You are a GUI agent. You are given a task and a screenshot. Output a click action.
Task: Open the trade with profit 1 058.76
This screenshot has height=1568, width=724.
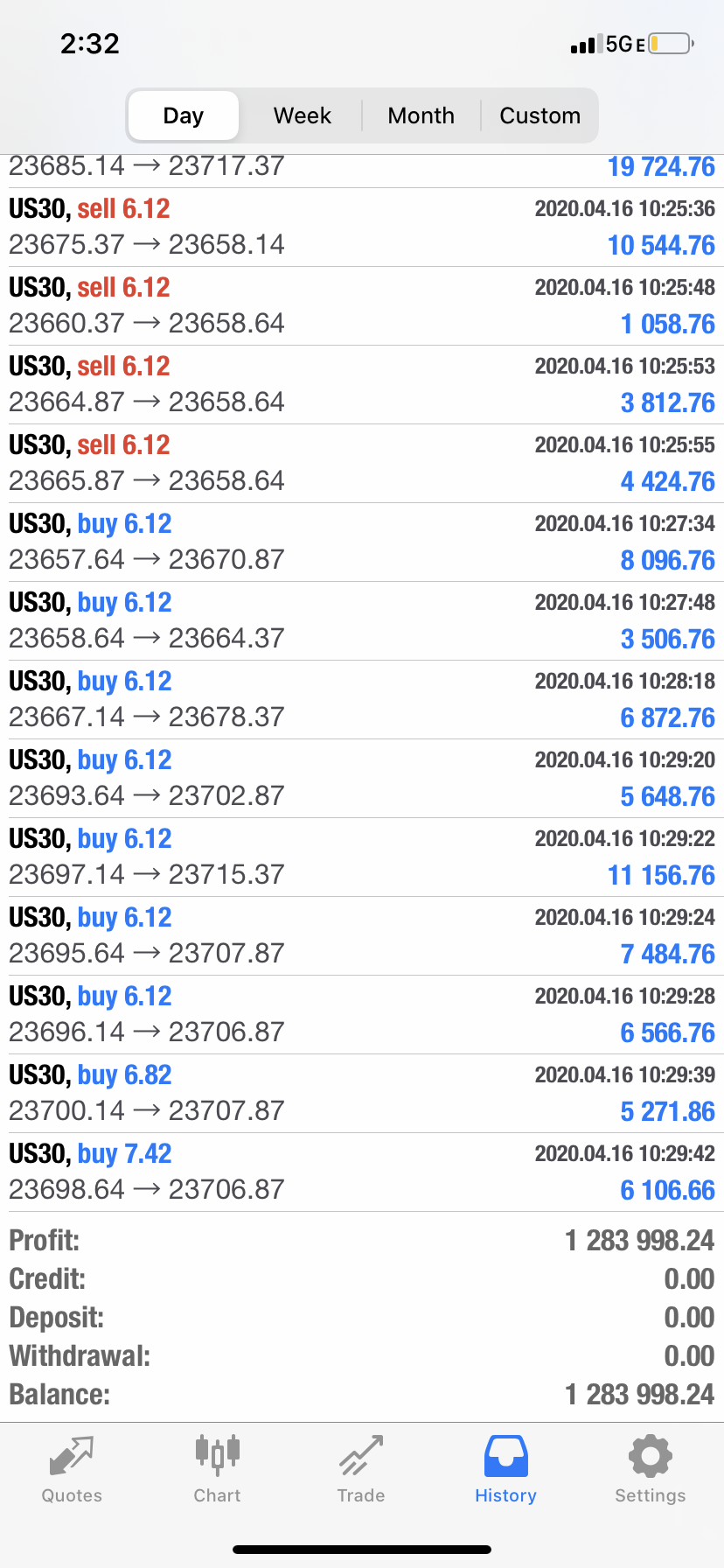(x=362, y=306)
